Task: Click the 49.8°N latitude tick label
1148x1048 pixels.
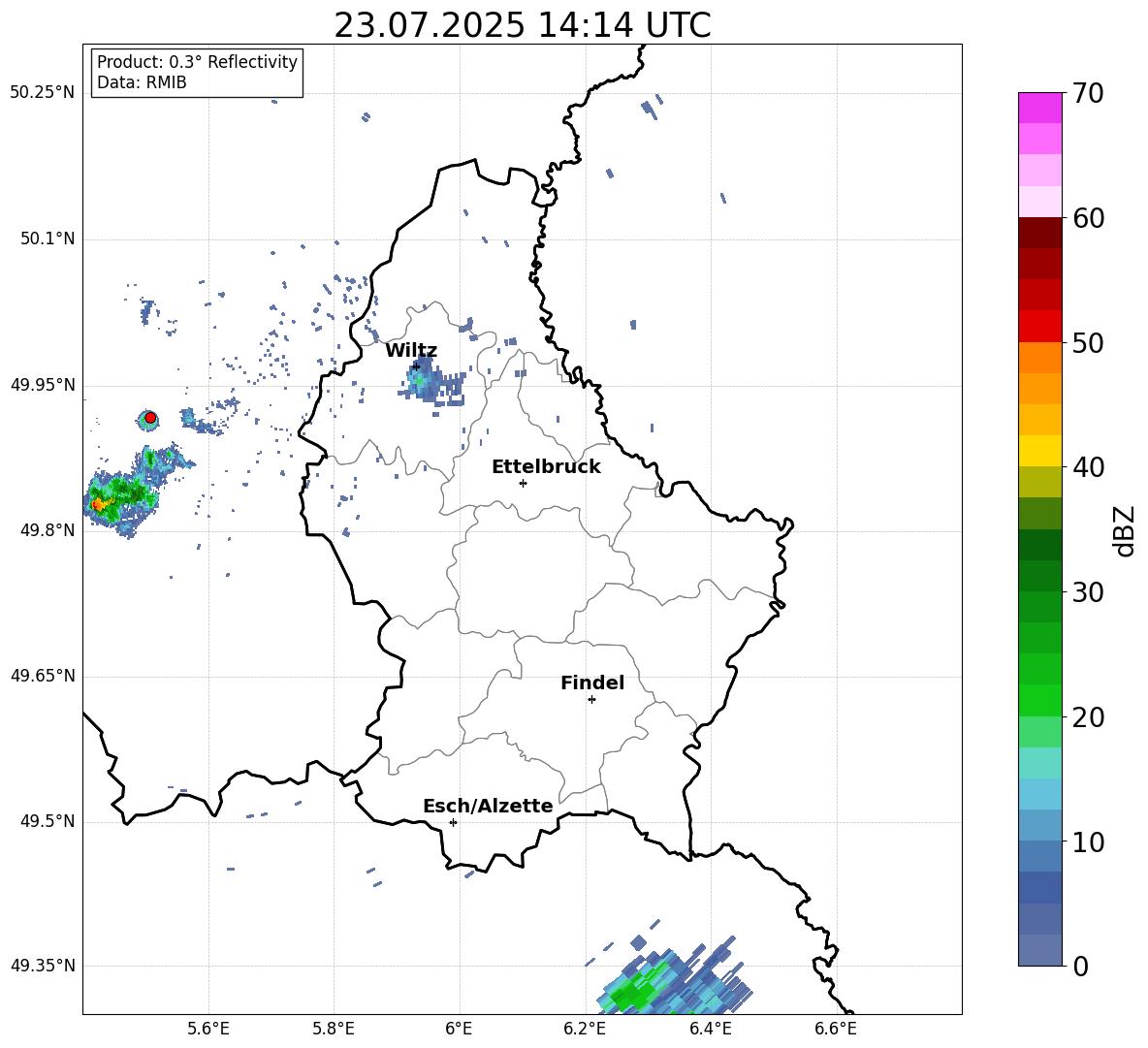Action: pos(48,530)
